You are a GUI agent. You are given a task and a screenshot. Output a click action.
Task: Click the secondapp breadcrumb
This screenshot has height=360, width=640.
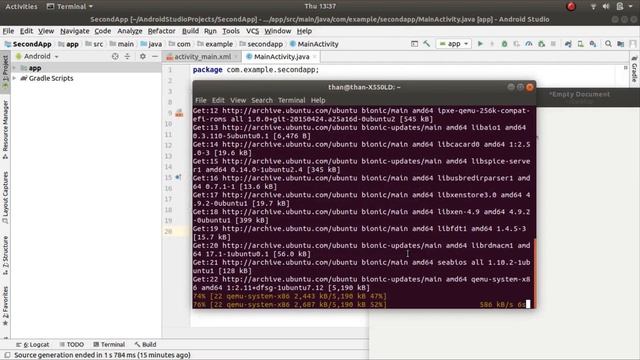tap(261, 44)
